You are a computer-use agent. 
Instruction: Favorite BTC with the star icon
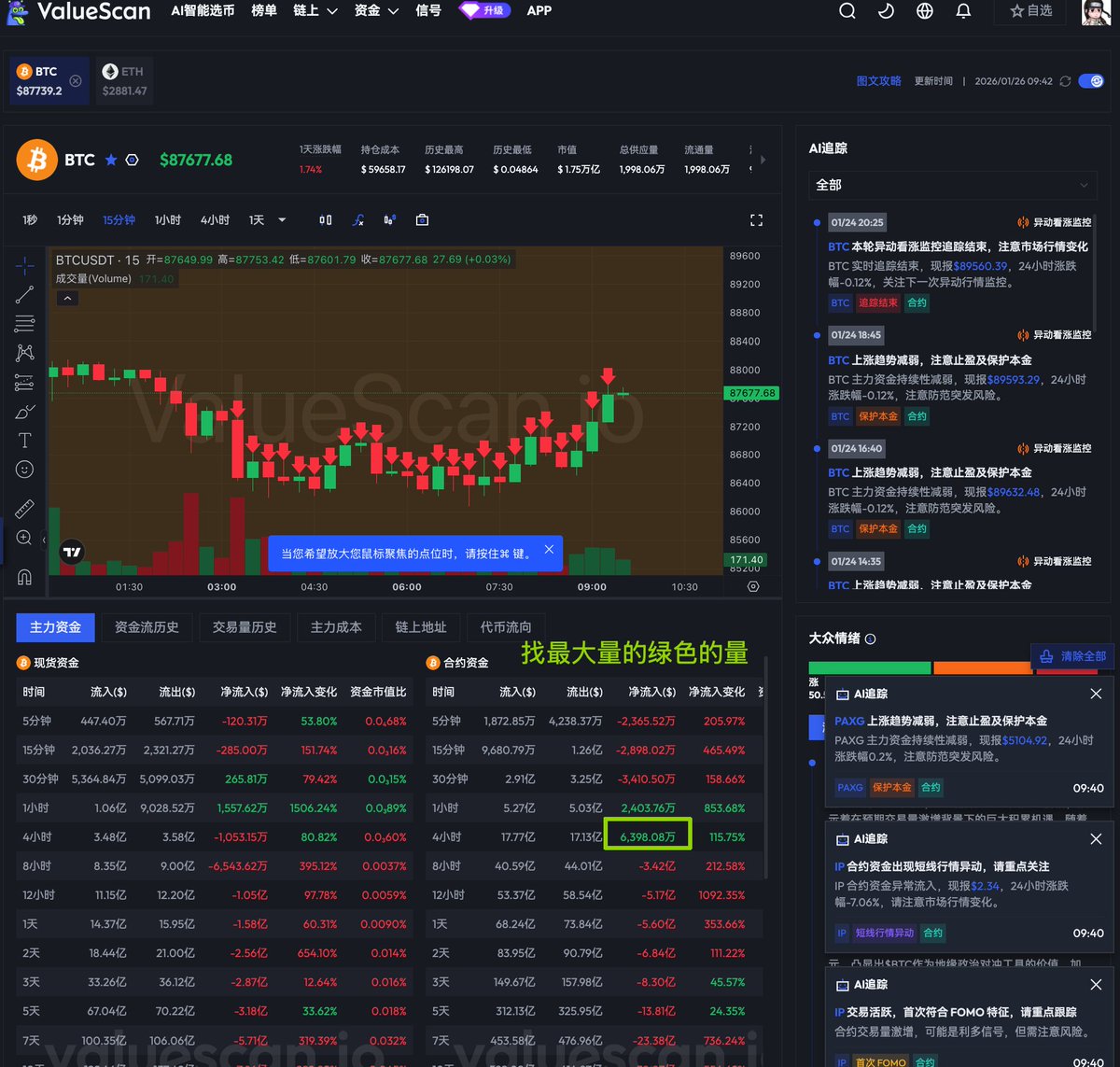(111, 160)
